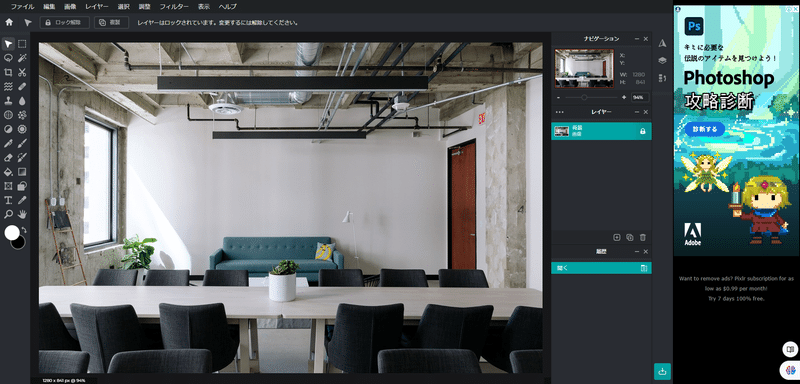Select the Paint Bucket fill tool
The image size is (800, 384).
(x=8, y=172)
